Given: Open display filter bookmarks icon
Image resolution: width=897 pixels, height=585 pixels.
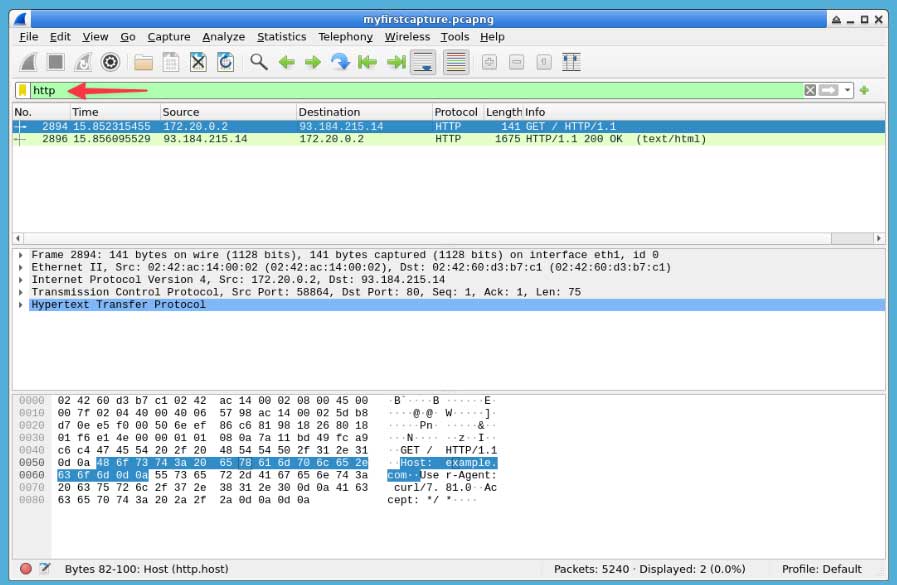Looking at the screenshot, I should coord(22,90).
